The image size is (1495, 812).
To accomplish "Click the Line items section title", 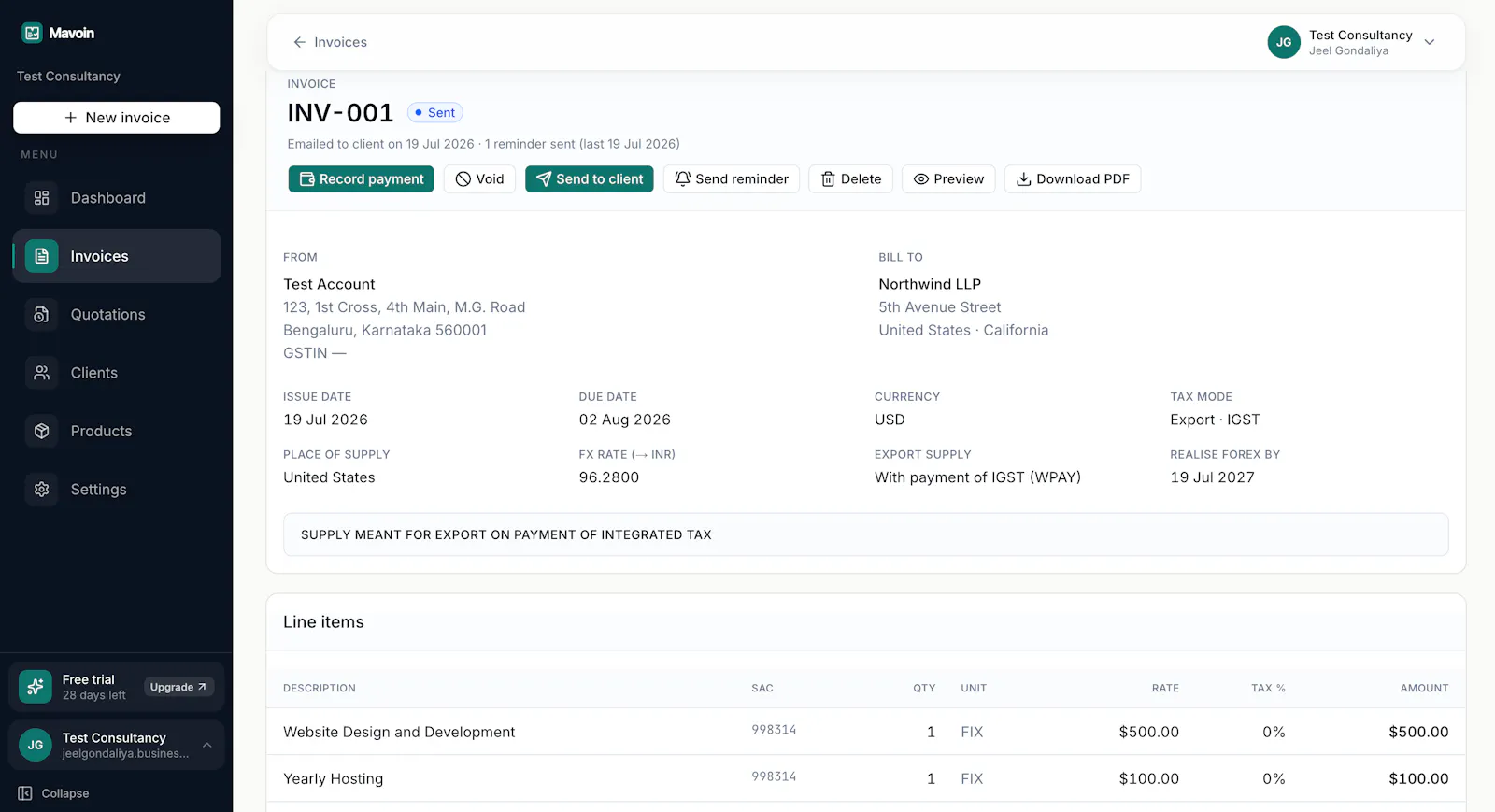I will (323, 622).
